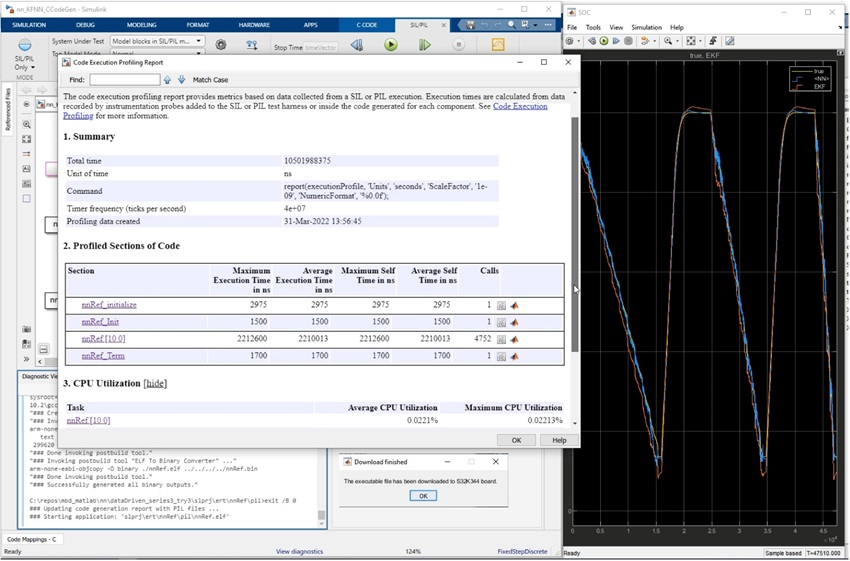The width and height of the screenshot is (850, 561).
Task: Open the Tools menu in SOC scope
Action: (594, 27)
